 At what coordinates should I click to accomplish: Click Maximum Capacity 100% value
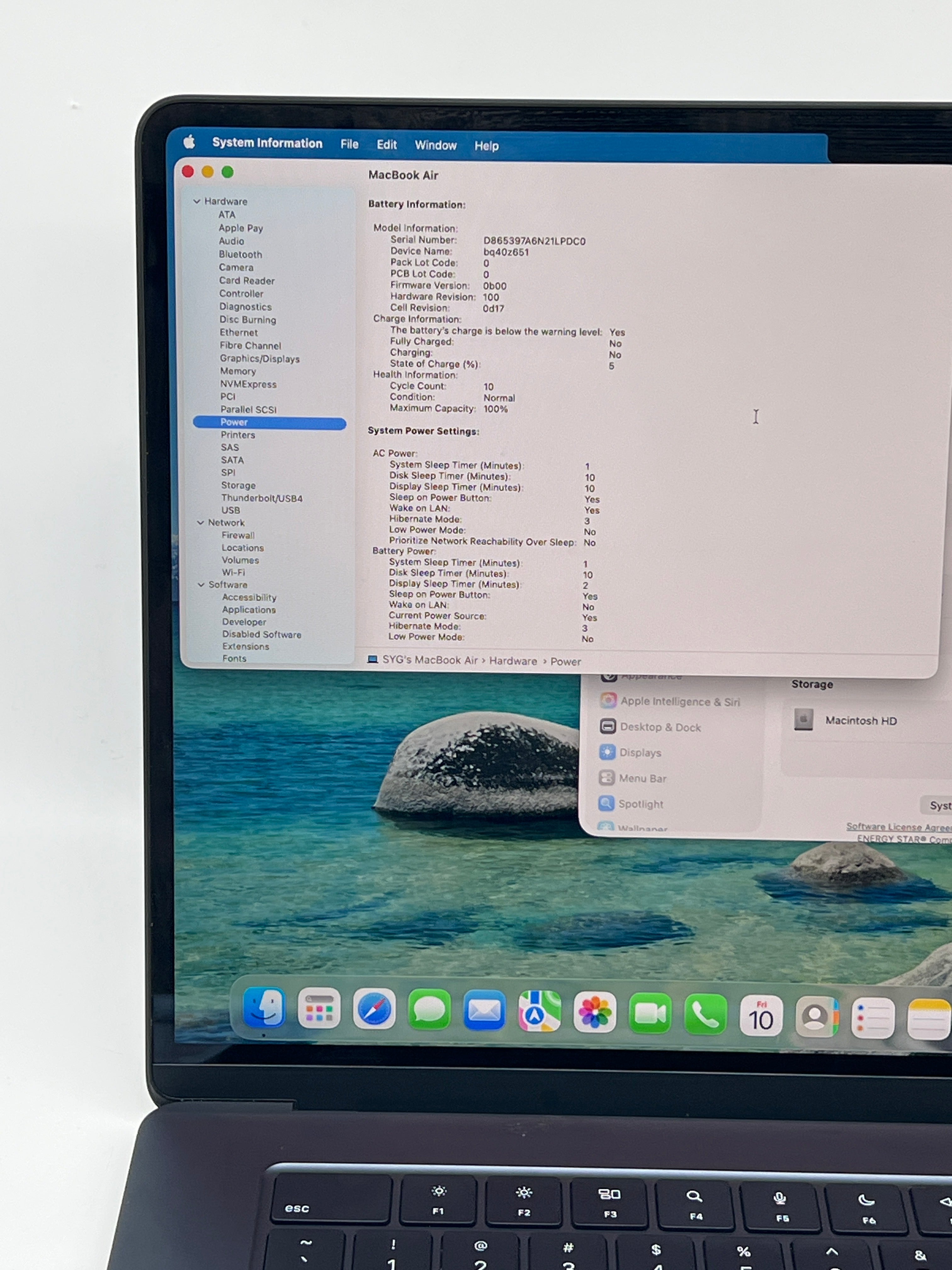(x=495, y=409)
